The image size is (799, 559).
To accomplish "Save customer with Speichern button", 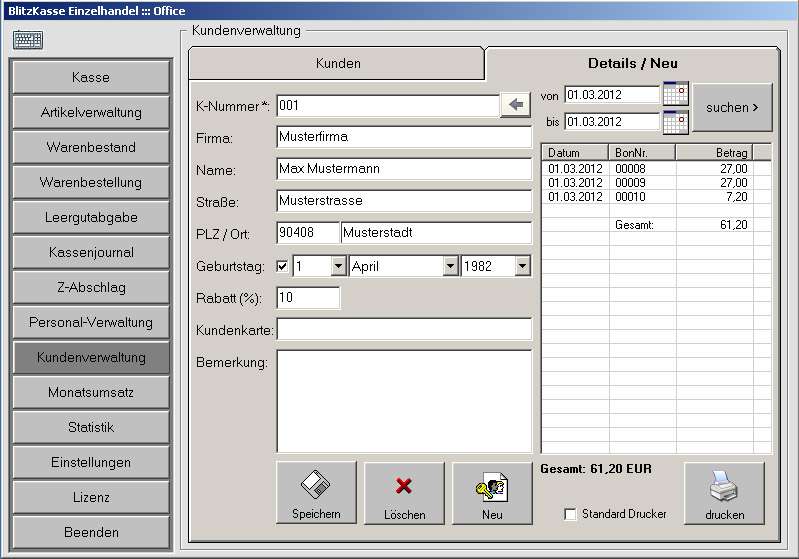I will [x=316, y=493].
